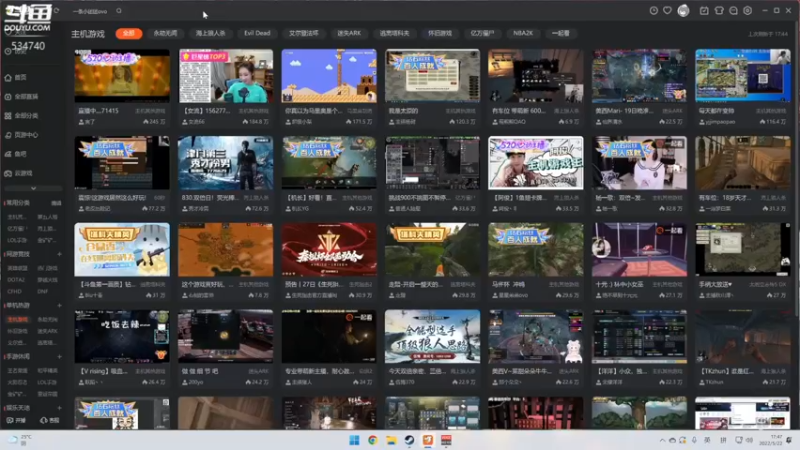This screenshot has height=450, width=800.
Task: Open 云游戏 cloud gaming in the sidebar
Action: (18, 173)
